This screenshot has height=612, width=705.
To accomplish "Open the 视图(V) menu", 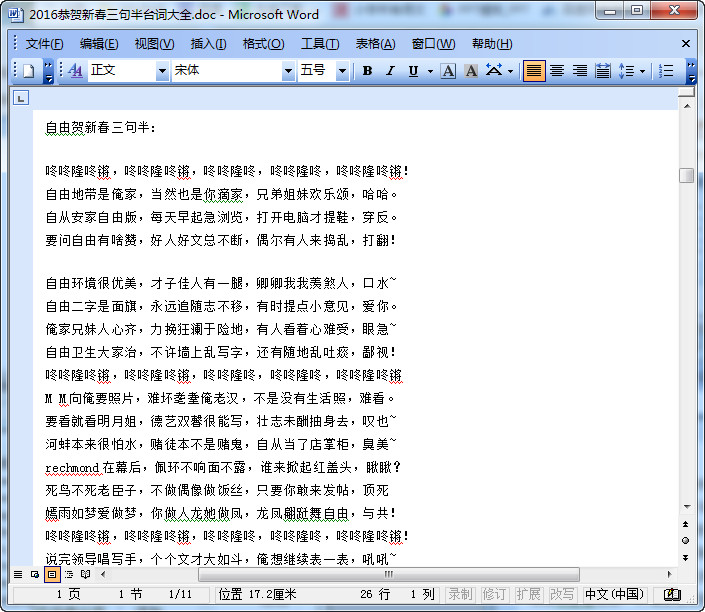I will [x=154, y=44].
